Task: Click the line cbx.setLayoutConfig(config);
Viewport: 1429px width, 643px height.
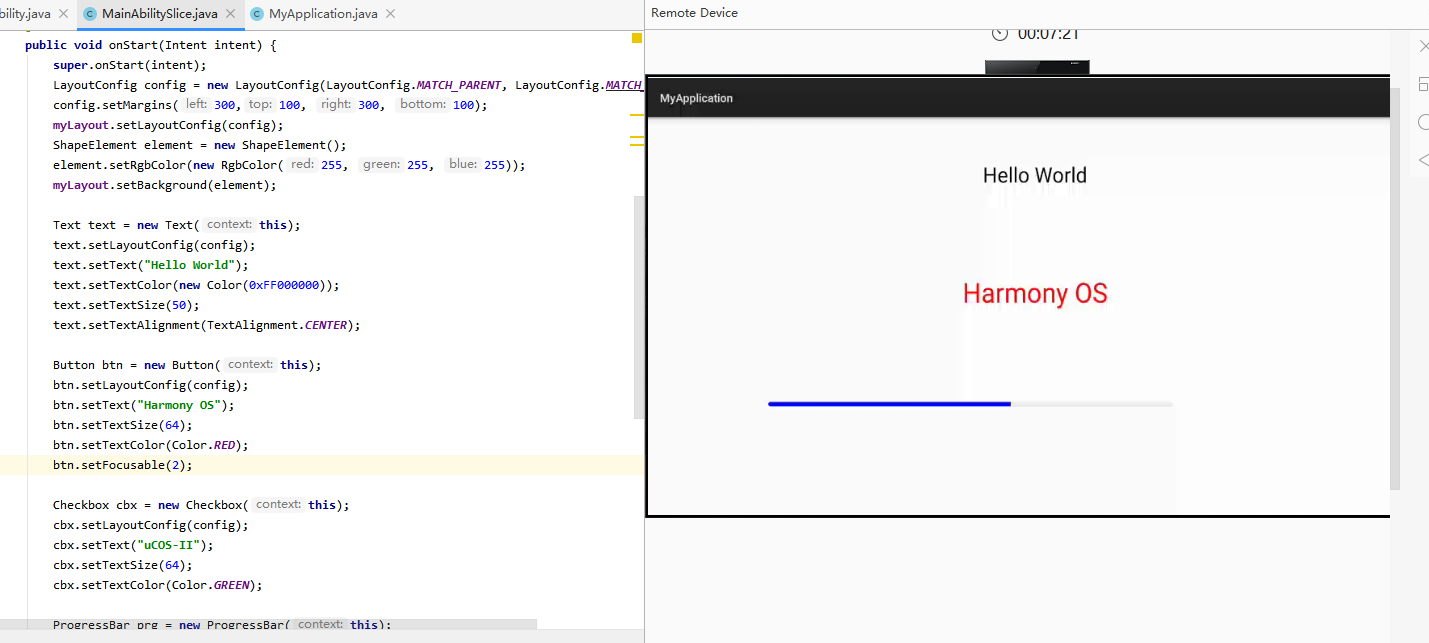Action: click(x=150, y=525)
